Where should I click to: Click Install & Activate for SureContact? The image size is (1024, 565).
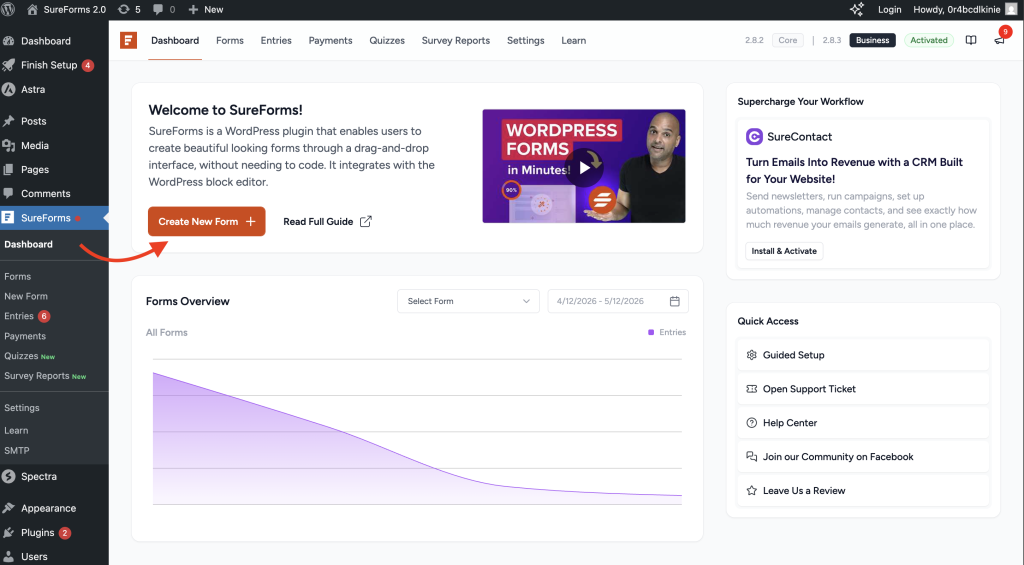pos(784,251)
